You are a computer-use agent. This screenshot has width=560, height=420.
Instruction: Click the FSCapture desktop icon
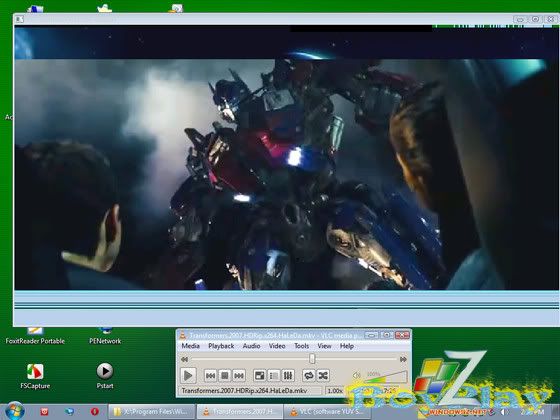35,376
